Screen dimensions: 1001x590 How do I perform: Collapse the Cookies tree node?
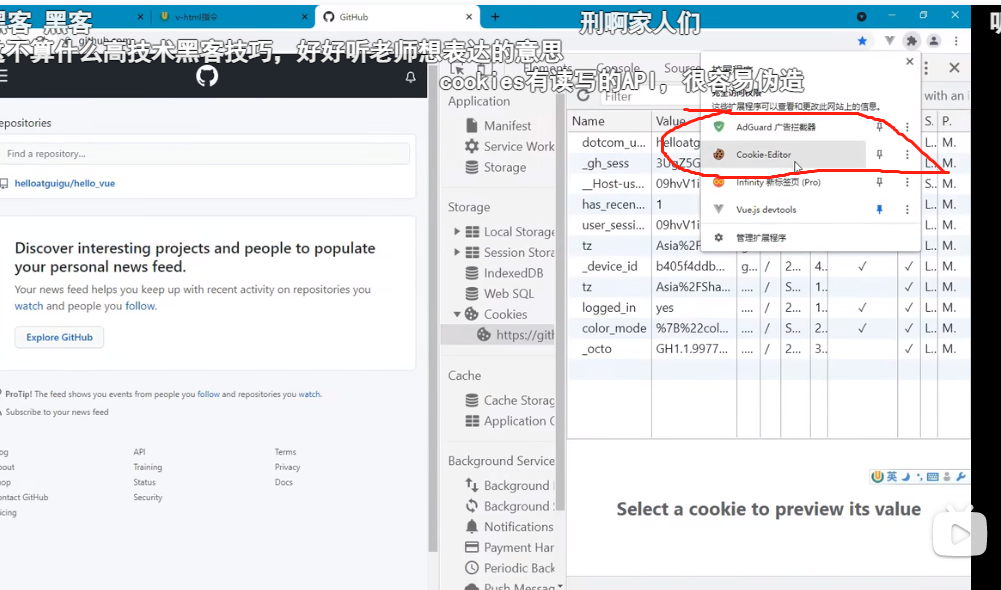tap(457, 314)
